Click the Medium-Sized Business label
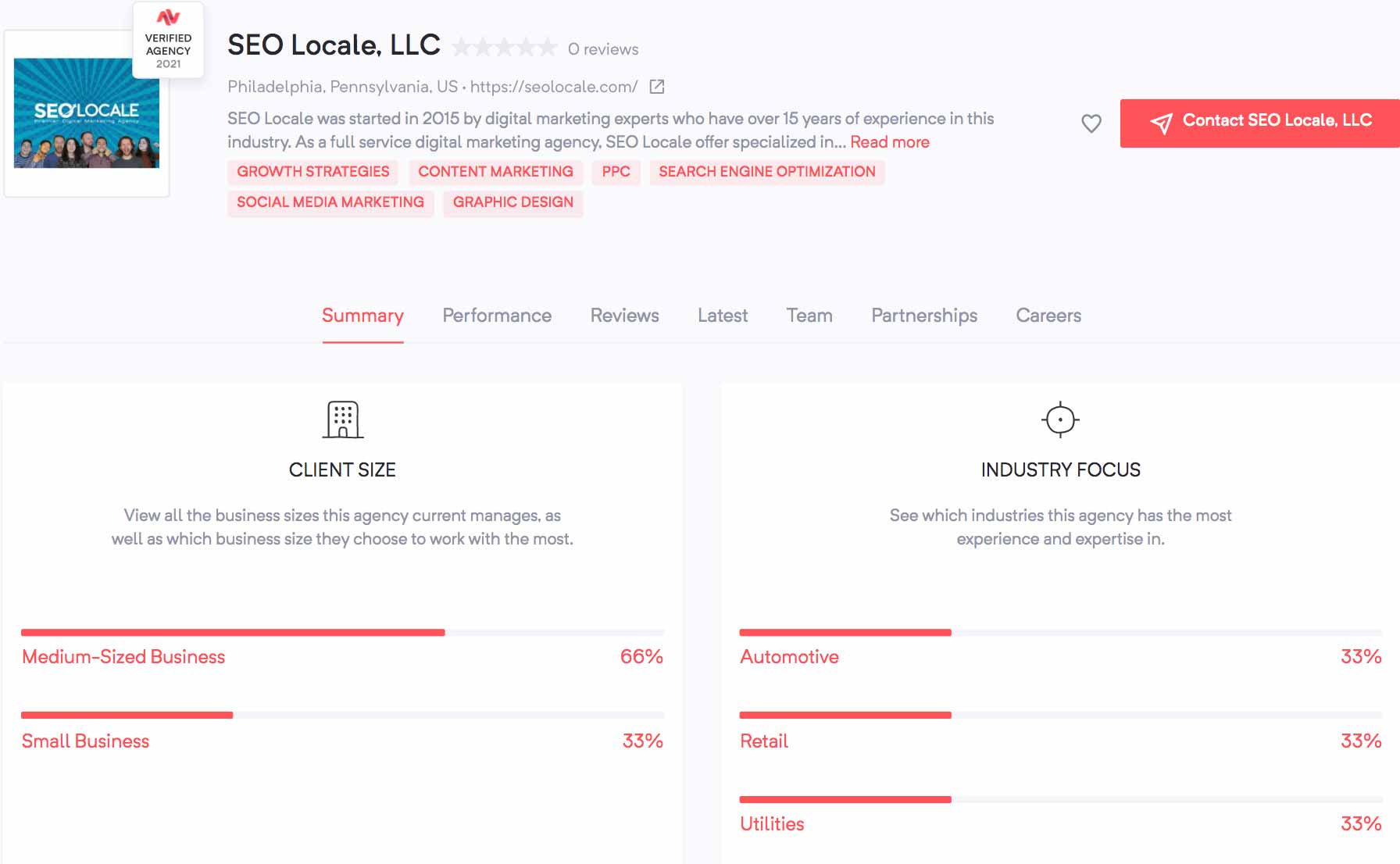This screenshot has height=864, width=1400. point(123,657)
